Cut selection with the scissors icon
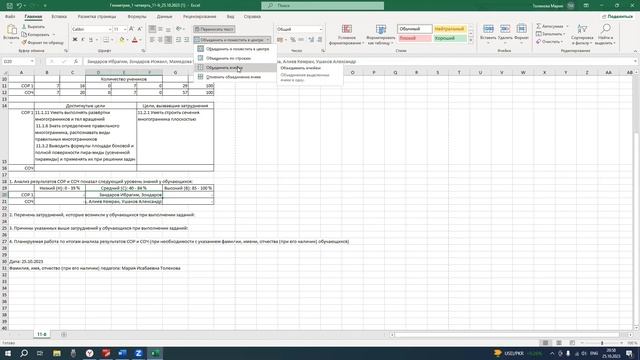The height and width of the screenshot is (360, 640). point(24,27)
